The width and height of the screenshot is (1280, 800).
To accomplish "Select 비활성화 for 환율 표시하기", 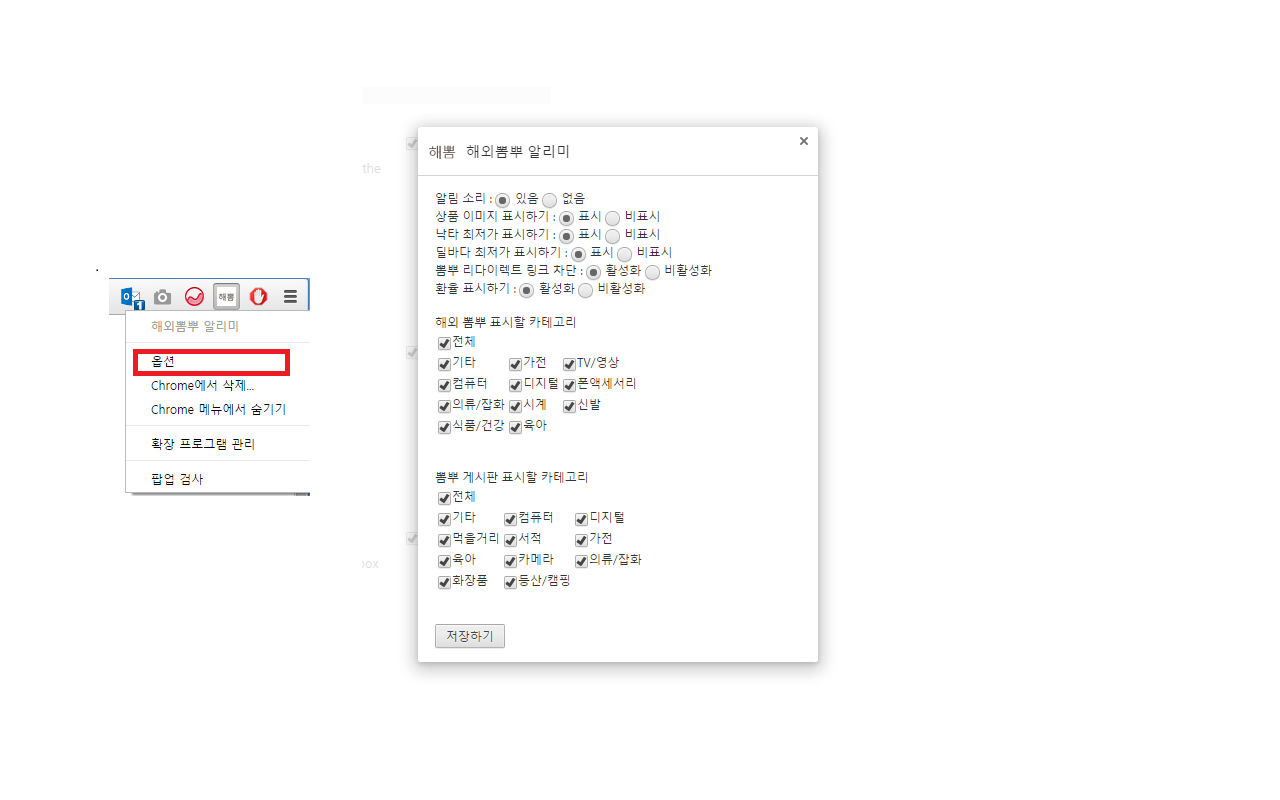I will (x=585, y=290).
